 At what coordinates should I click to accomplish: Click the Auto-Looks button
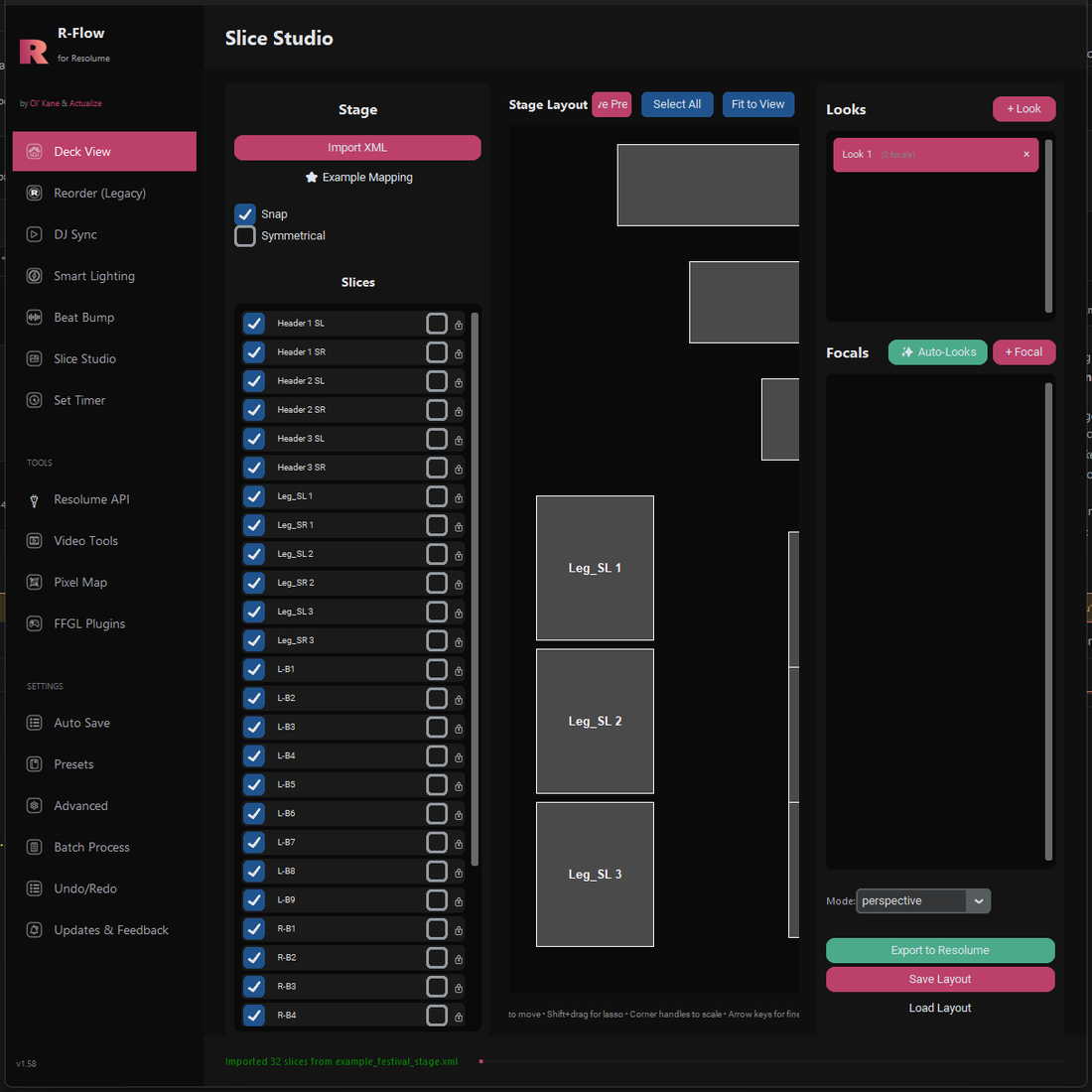(x=937, y=351)
